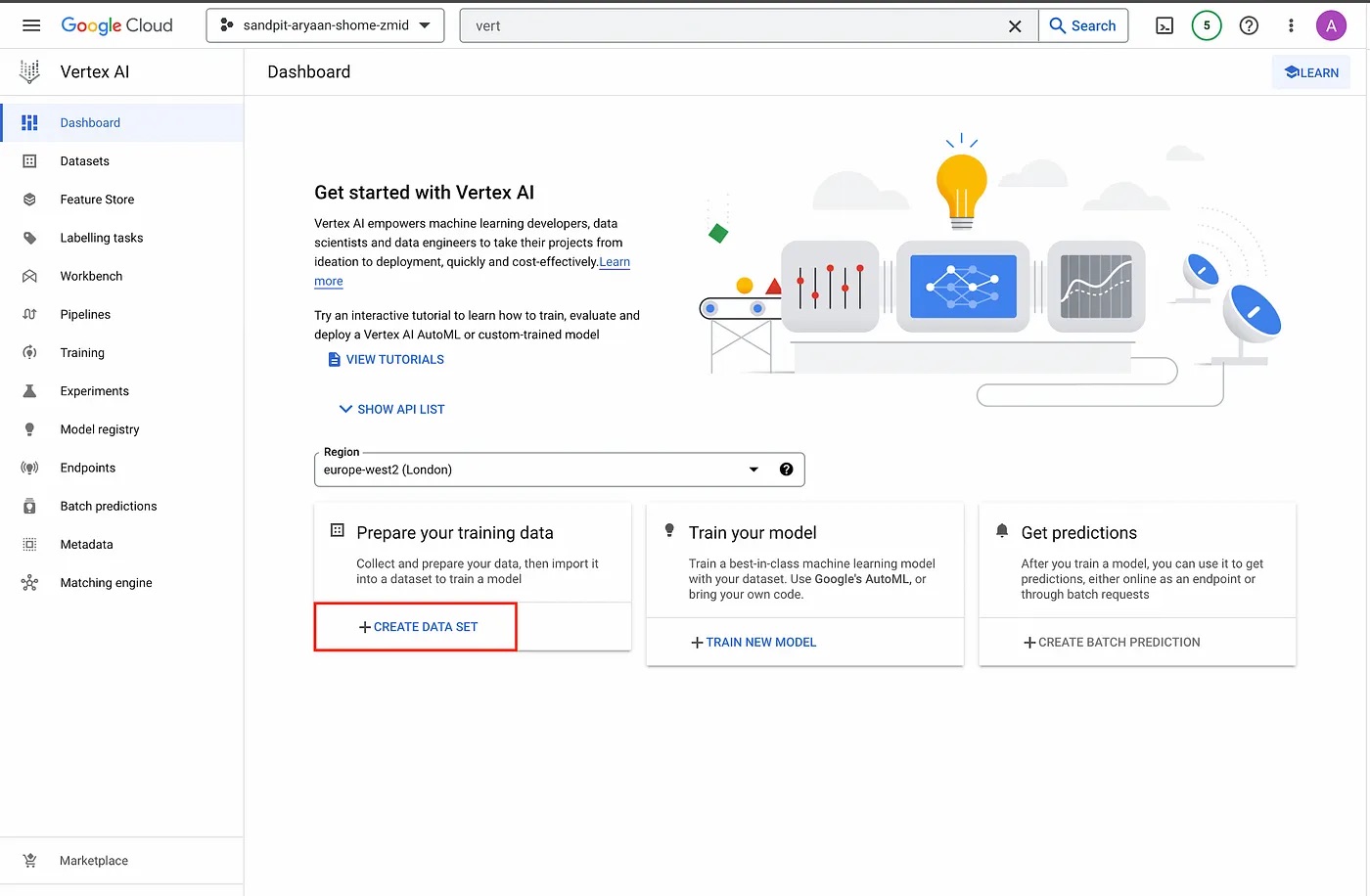
Task: Click VIEW TUTORIALS link
Action: [x=386, y=359]
